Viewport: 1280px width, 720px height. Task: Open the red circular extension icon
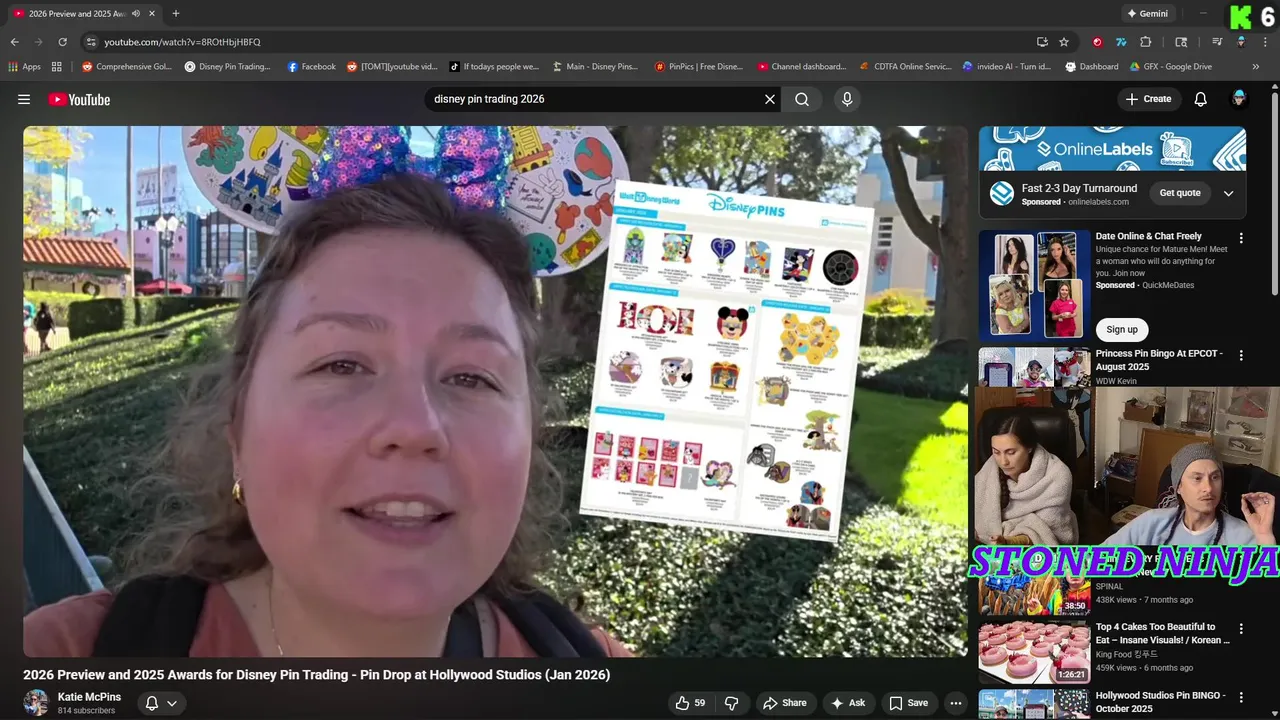coord(1097,42)
